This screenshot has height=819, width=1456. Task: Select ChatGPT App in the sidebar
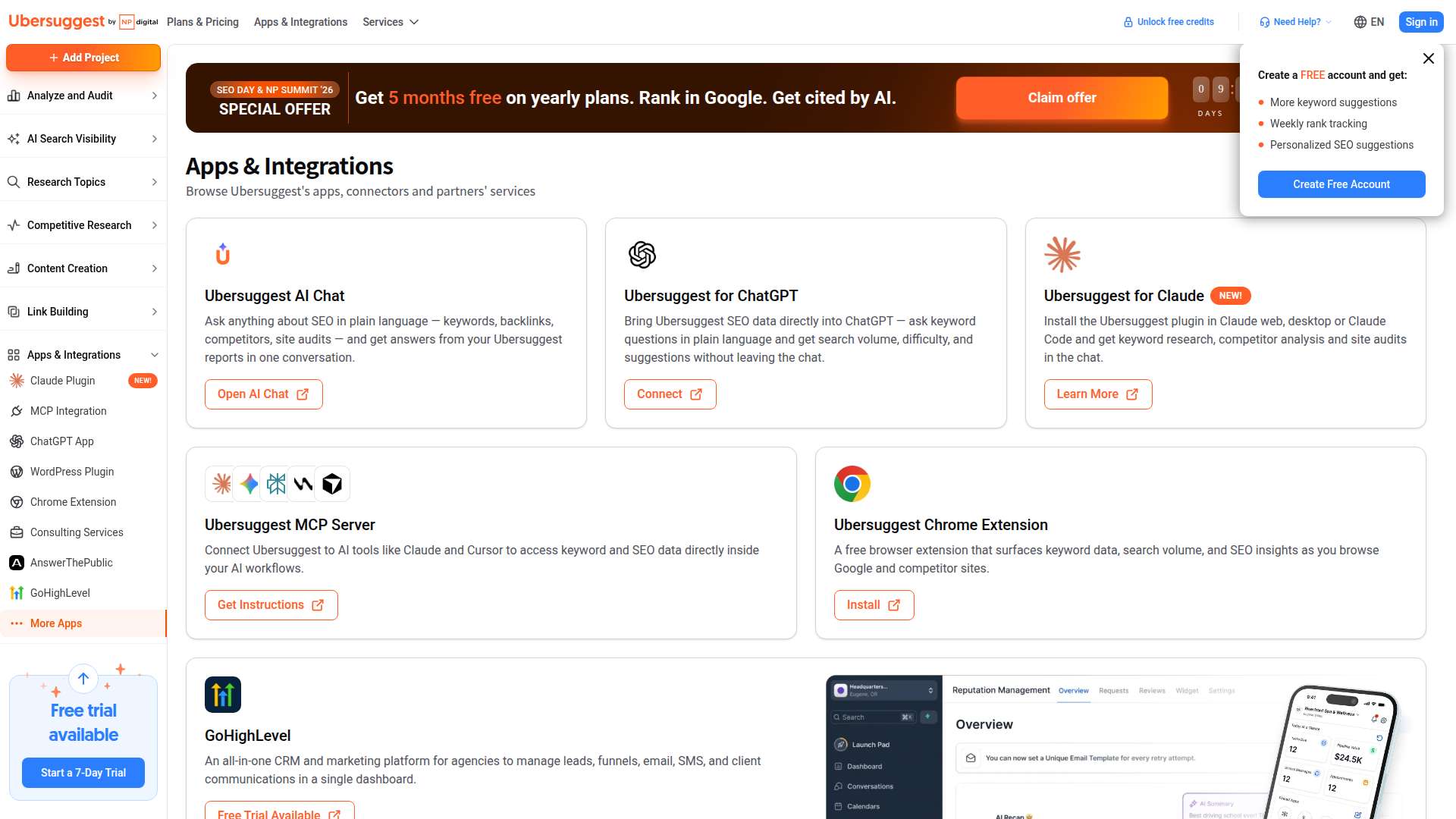point(83,441)
